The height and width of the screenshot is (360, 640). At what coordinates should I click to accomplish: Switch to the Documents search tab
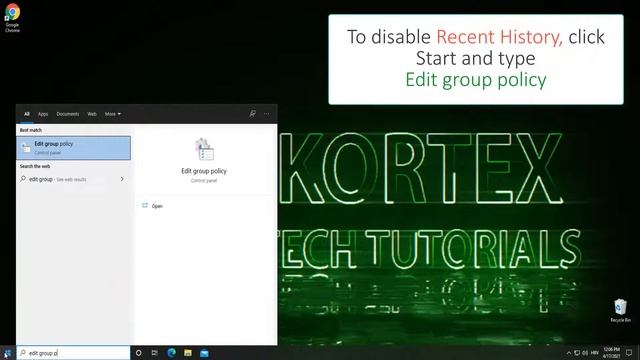pos(68,114)
